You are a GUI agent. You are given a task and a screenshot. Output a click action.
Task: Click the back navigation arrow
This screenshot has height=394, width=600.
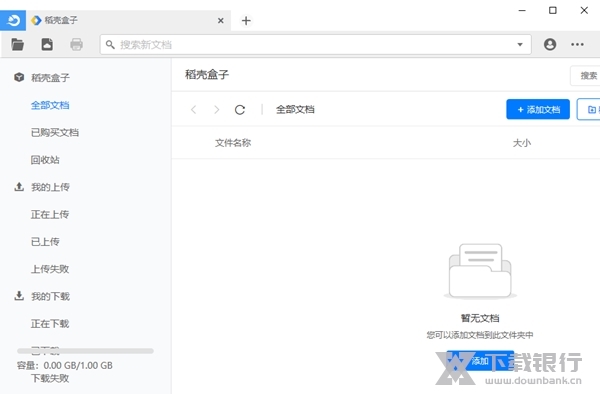click(x=194, y=110)
